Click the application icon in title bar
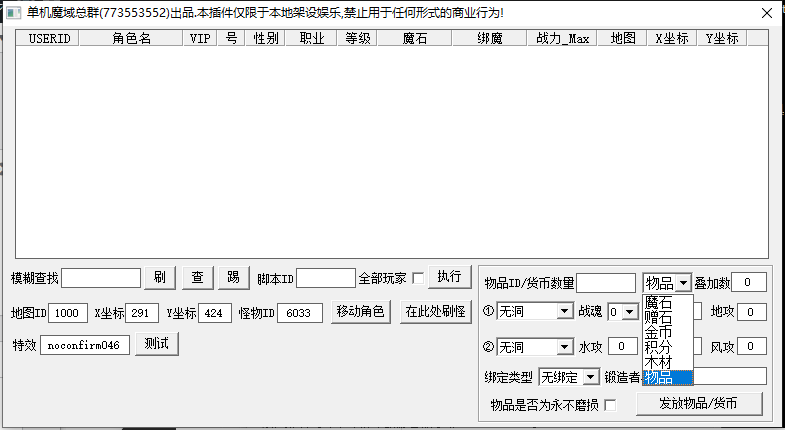 tap(14, 13)
